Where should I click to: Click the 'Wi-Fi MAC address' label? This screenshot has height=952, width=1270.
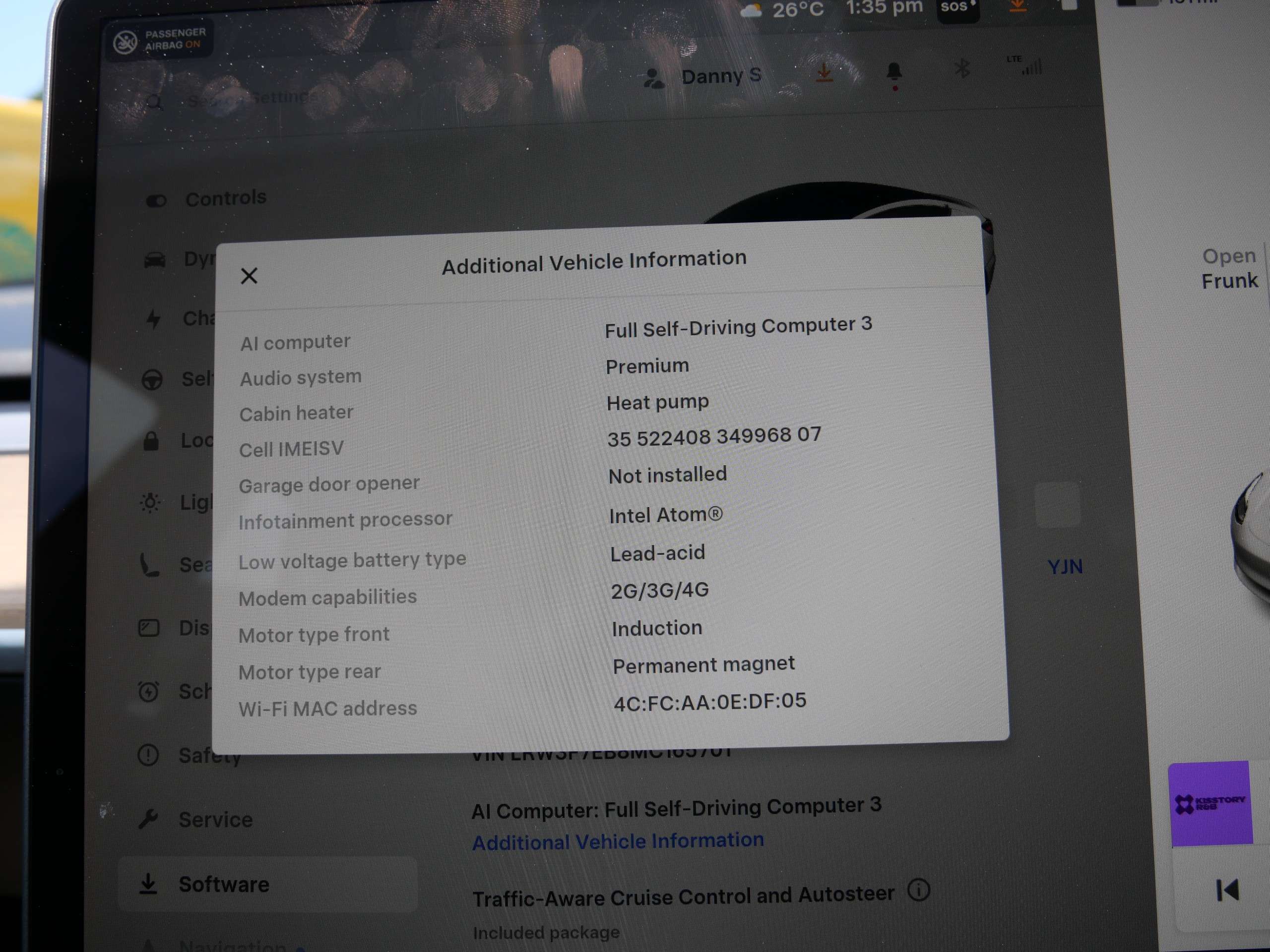[x=328, y=709]
